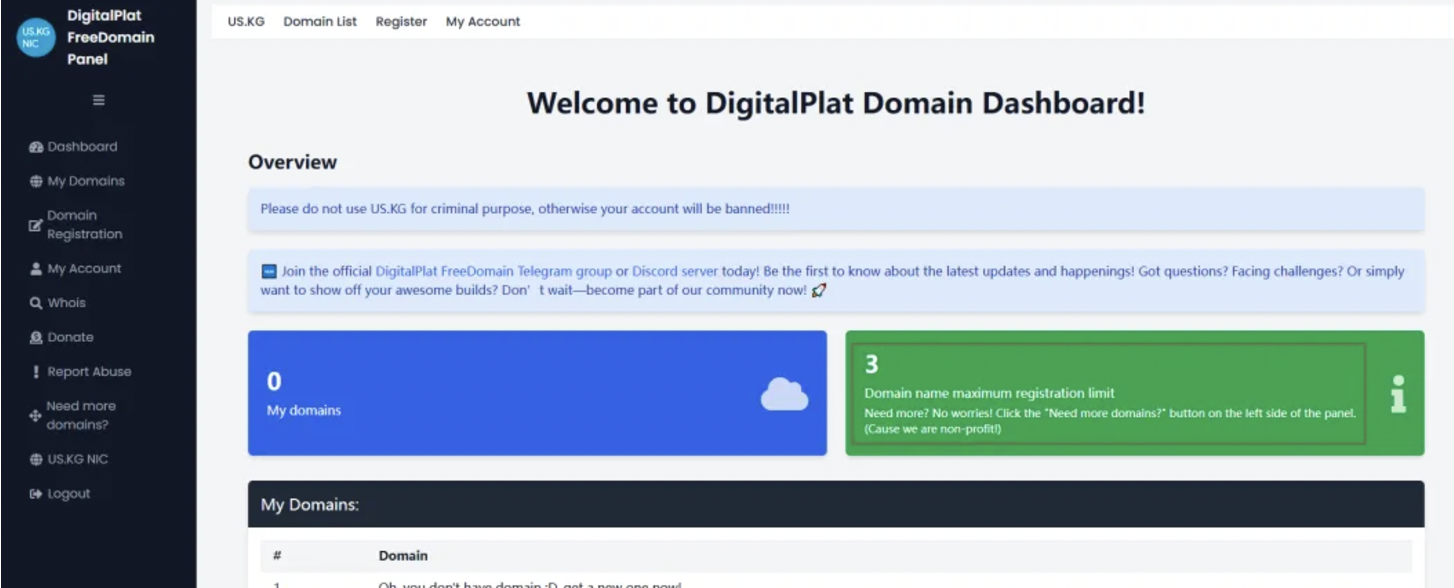Click the My Domains globe icon
Viewport: 1454px width, 588px height.
pyautogui.click(x=36, y=181)
